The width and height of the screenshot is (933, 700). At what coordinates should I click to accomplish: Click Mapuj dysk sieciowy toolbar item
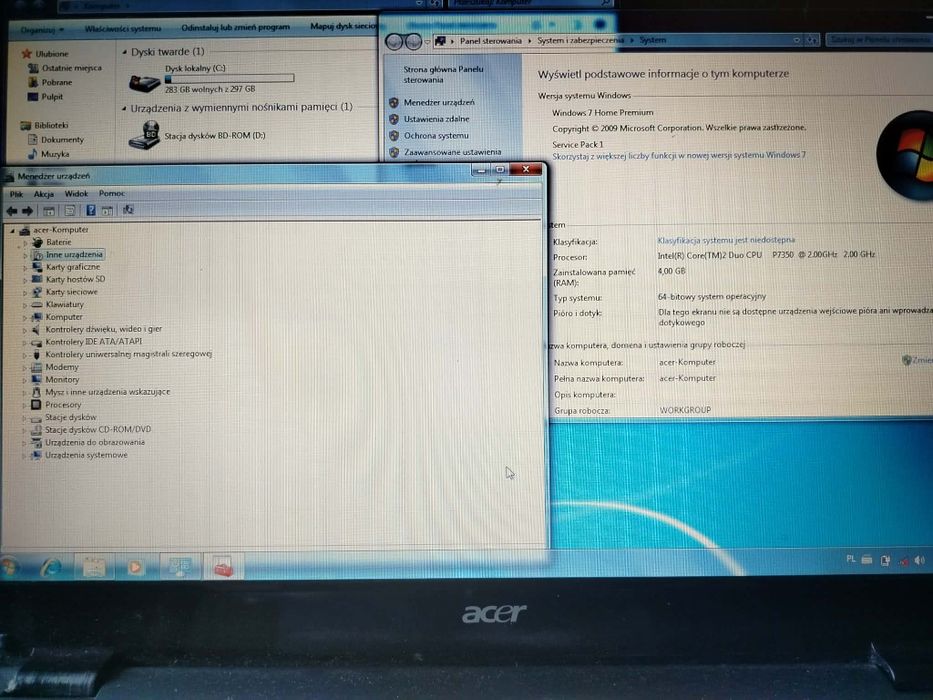pyautogui.click(x=343, y=26)
